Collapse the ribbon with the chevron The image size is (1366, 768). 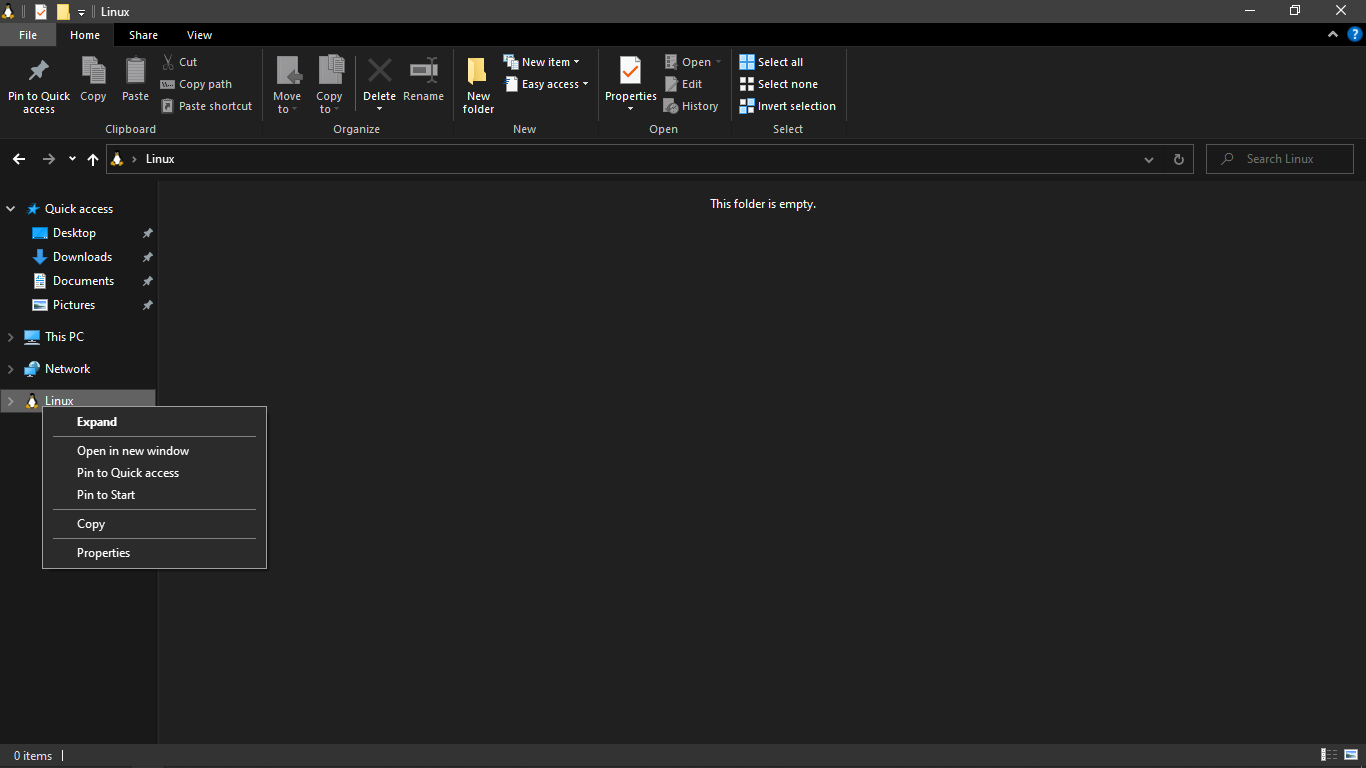[x=1333, y=34]
